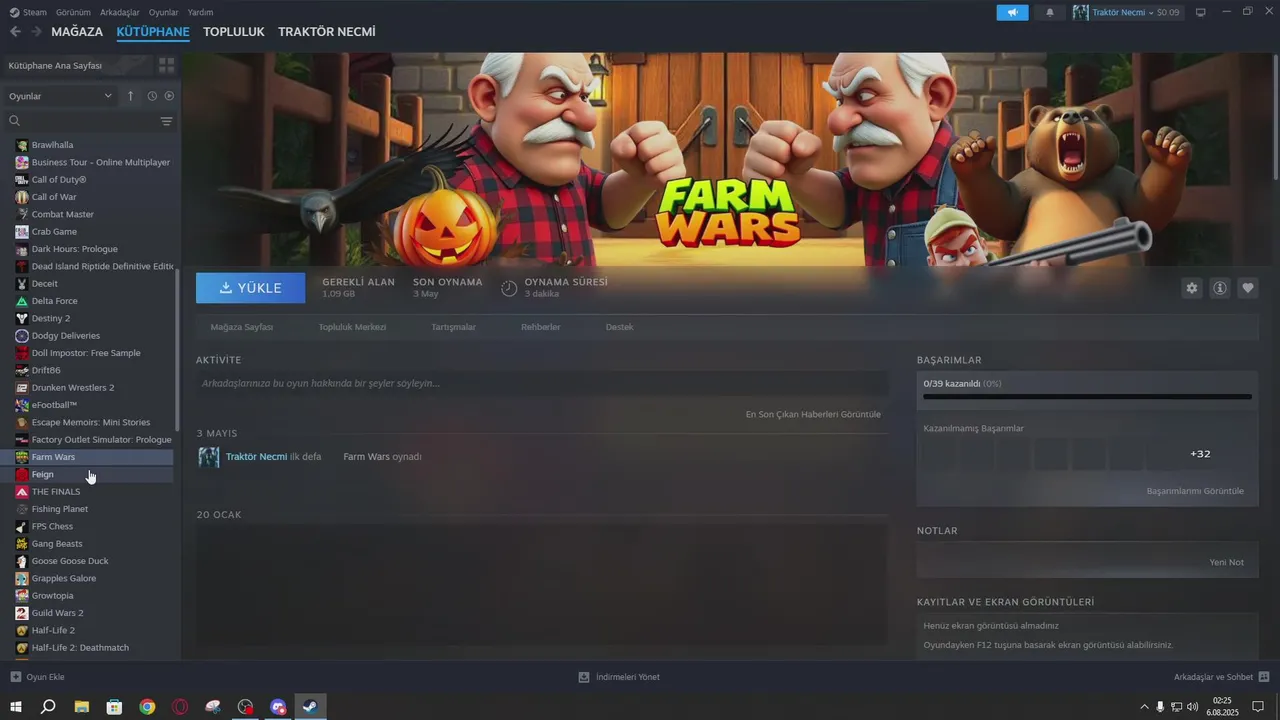
Task: Click the Brawlhalla game icon
Action: point(22,145)
